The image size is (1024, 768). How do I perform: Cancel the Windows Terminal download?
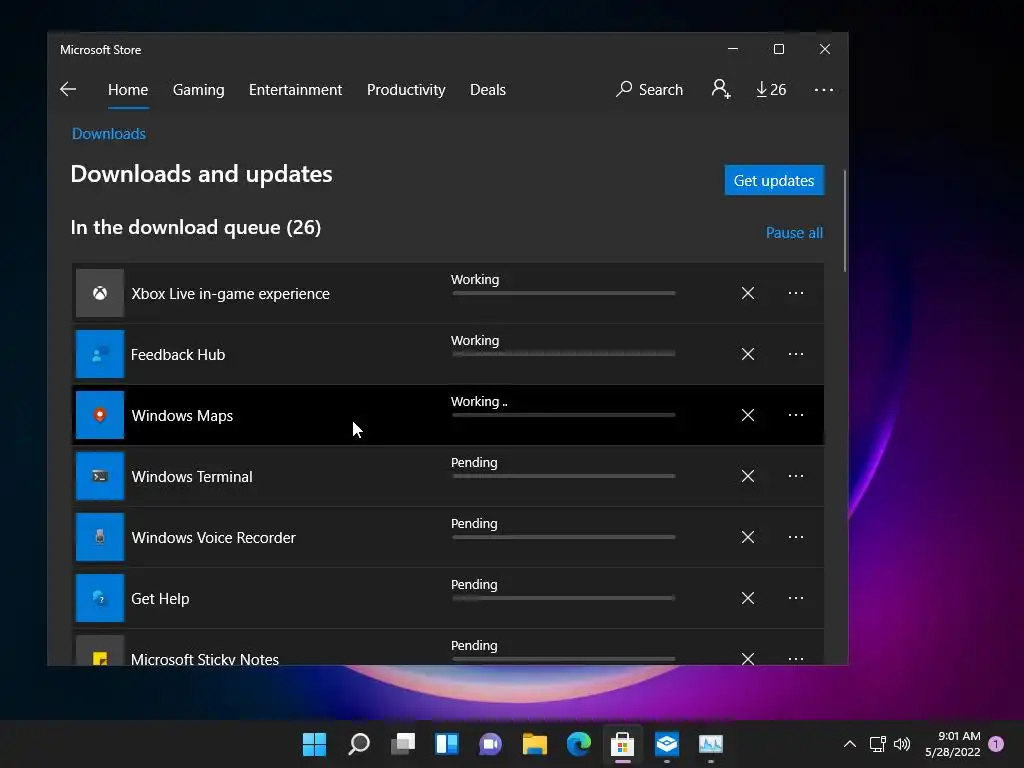[x=748, y=476]
